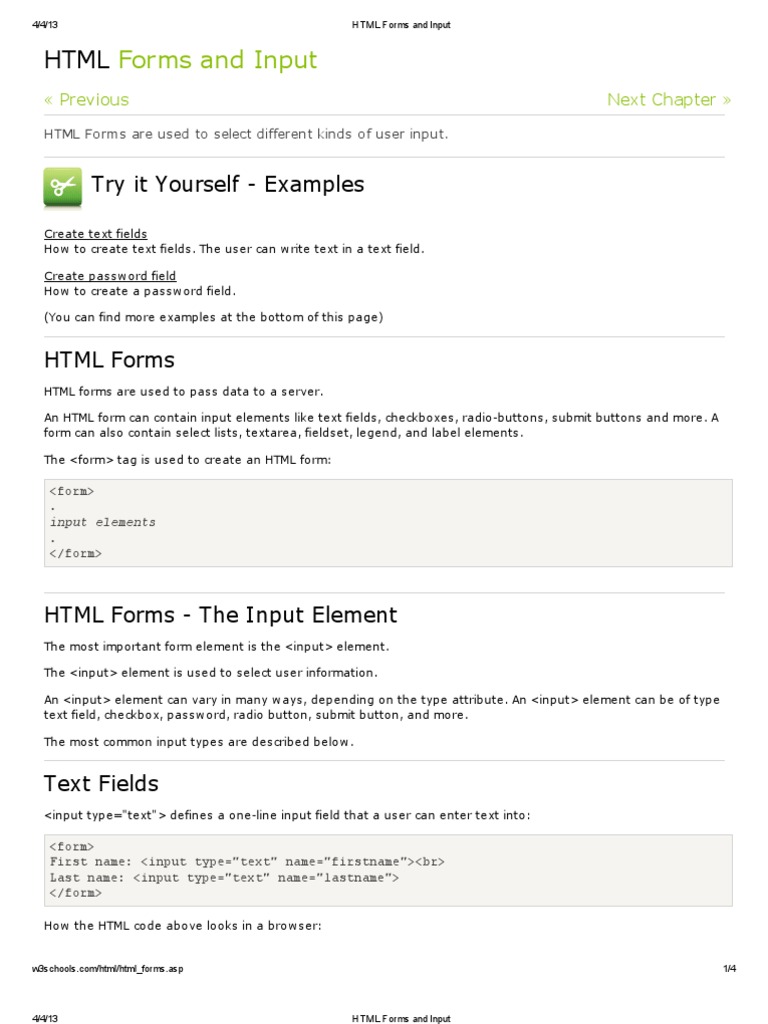Click the 'HTML Forms - The Input Element' heading
The image size is (768, 1024).
point(220,614)
